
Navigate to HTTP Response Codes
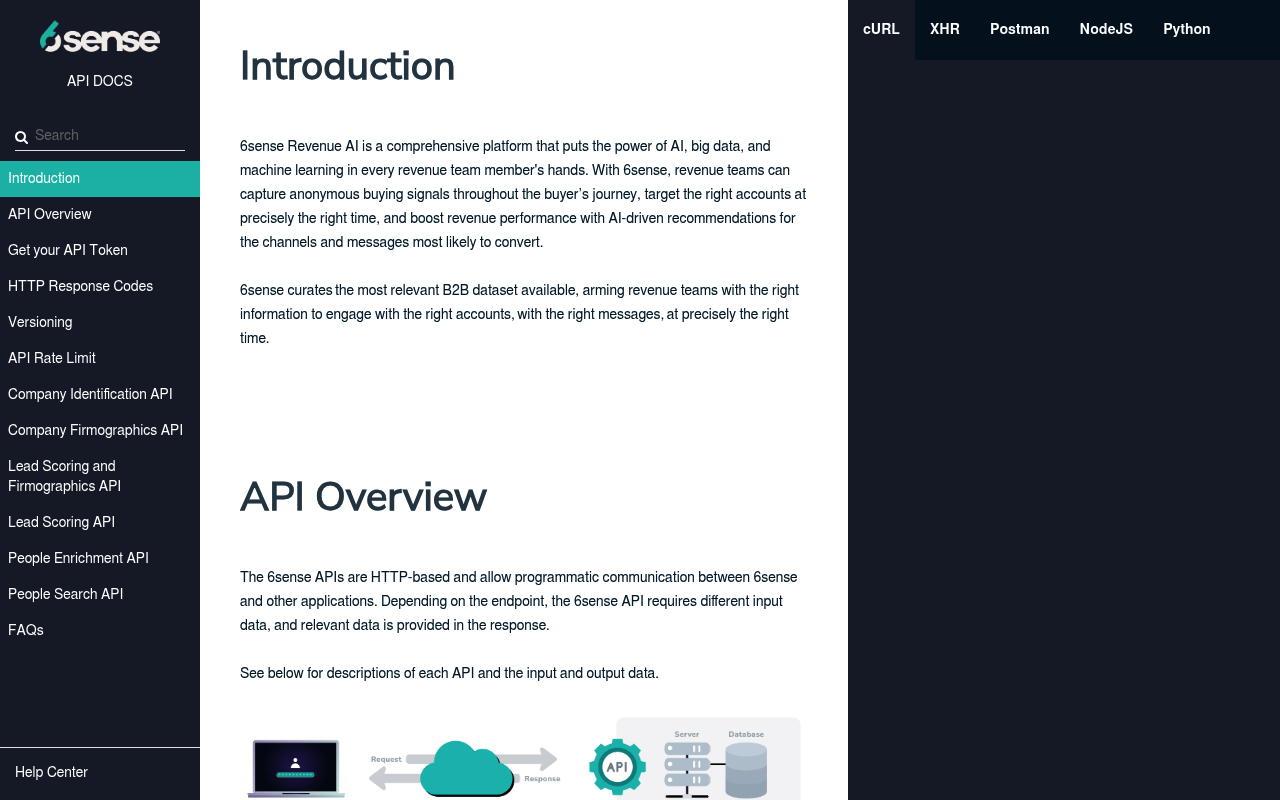100,287
